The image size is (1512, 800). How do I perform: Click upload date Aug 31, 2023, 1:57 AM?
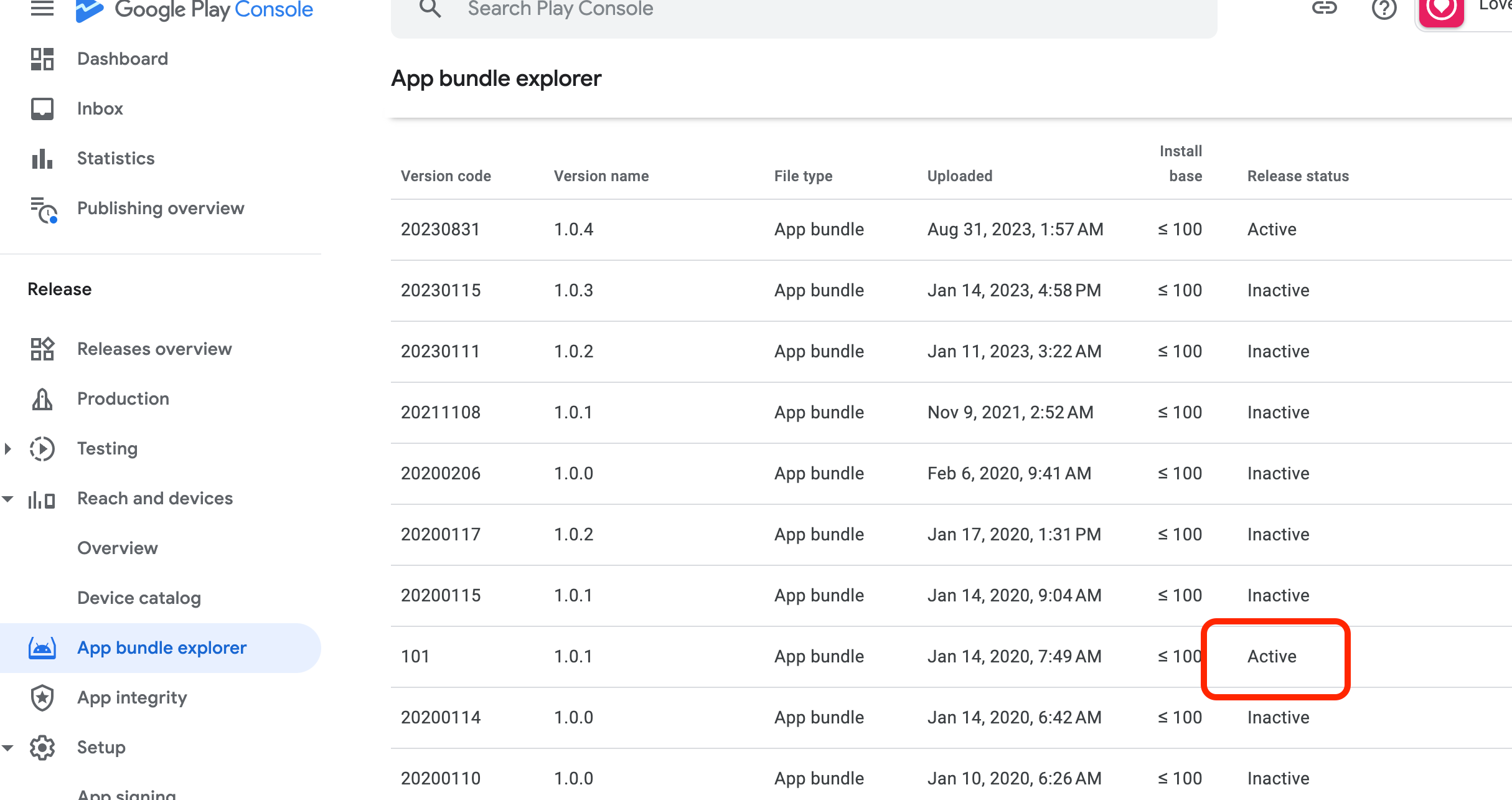point(1015,230)
